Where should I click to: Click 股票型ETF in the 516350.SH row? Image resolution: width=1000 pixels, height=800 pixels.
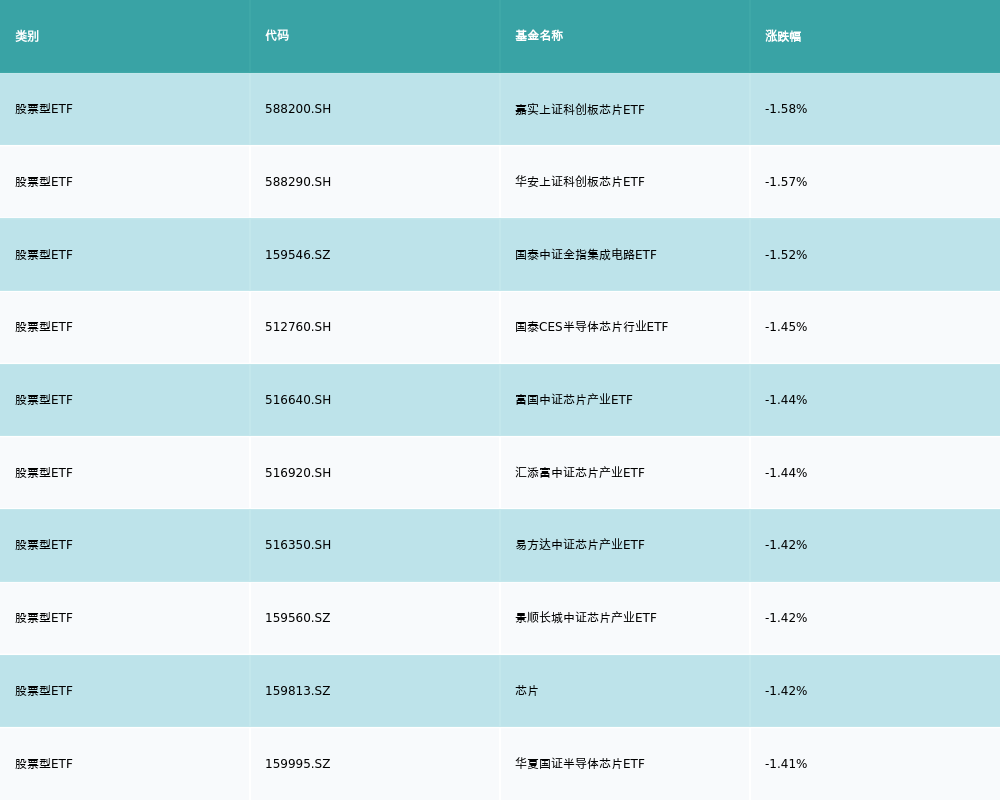(x=44, y=545)
